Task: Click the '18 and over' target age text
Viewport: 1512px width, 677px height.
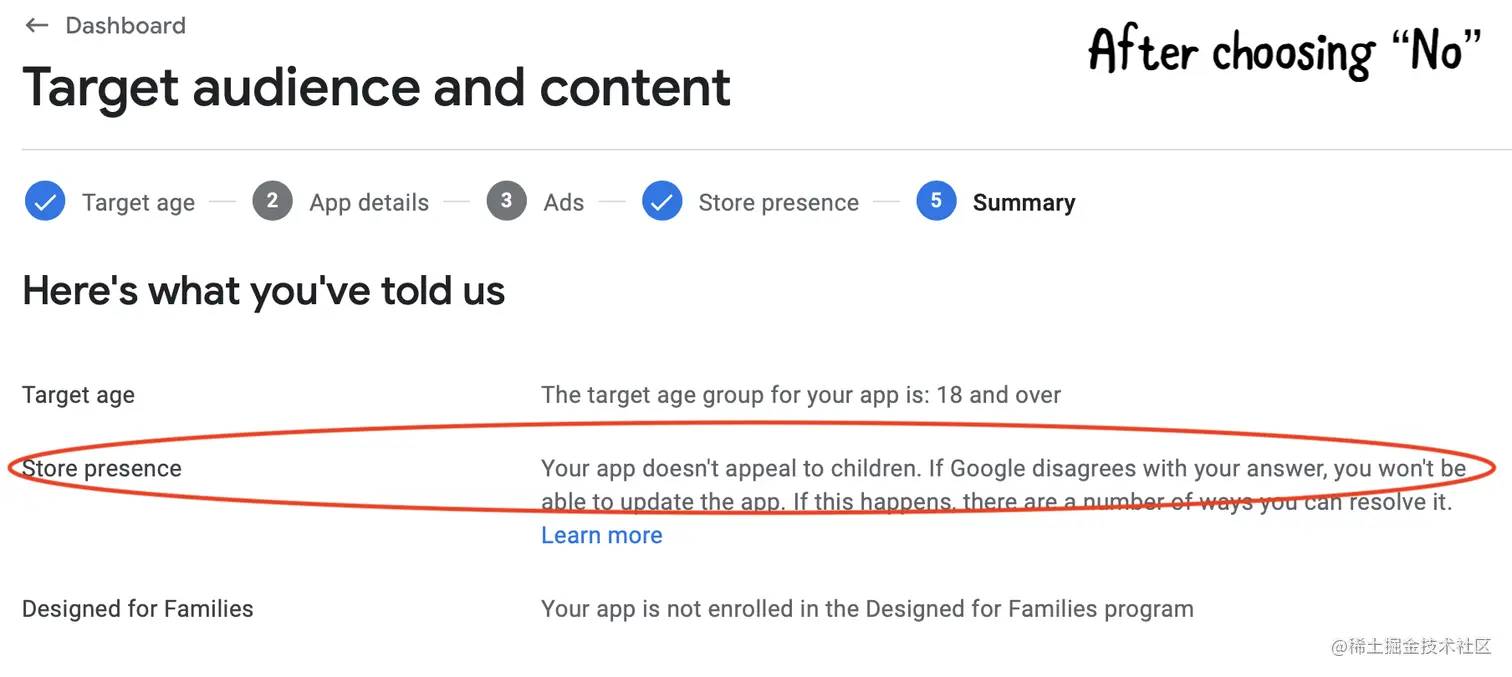Action: click(999, 395)
